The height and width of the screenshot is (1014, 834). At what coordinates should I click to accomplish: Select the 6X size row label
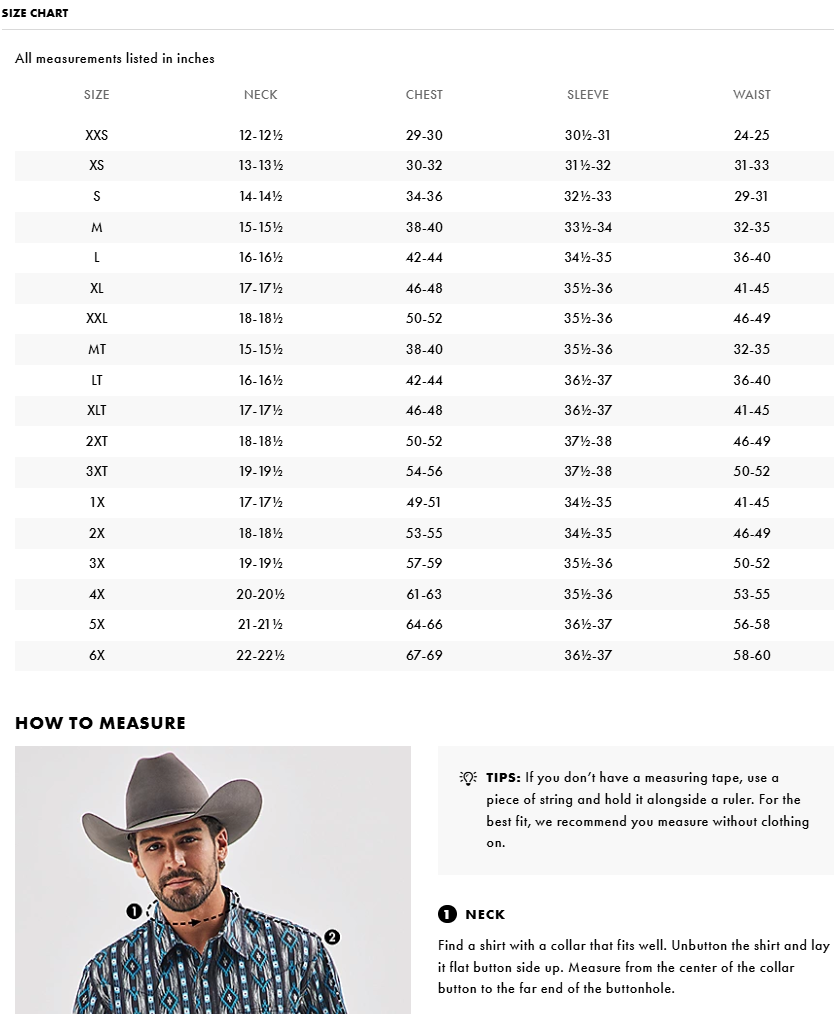tap(97, 656)
